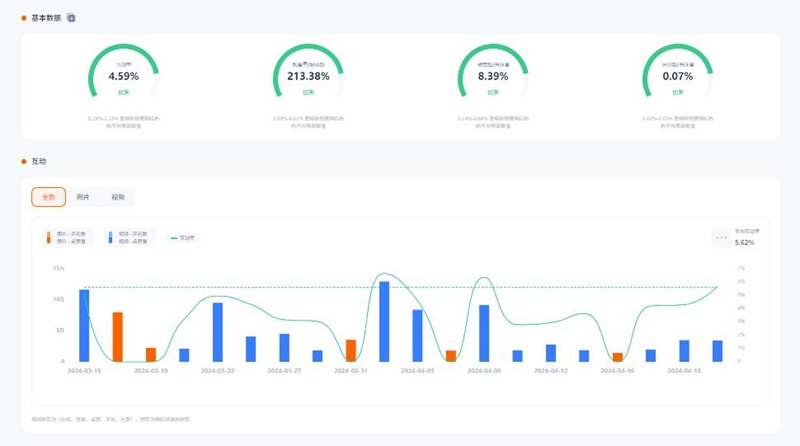Click the 4.59% gauge indicator
The height and width of the screenshot is (446, 800).
pos(124,75)
